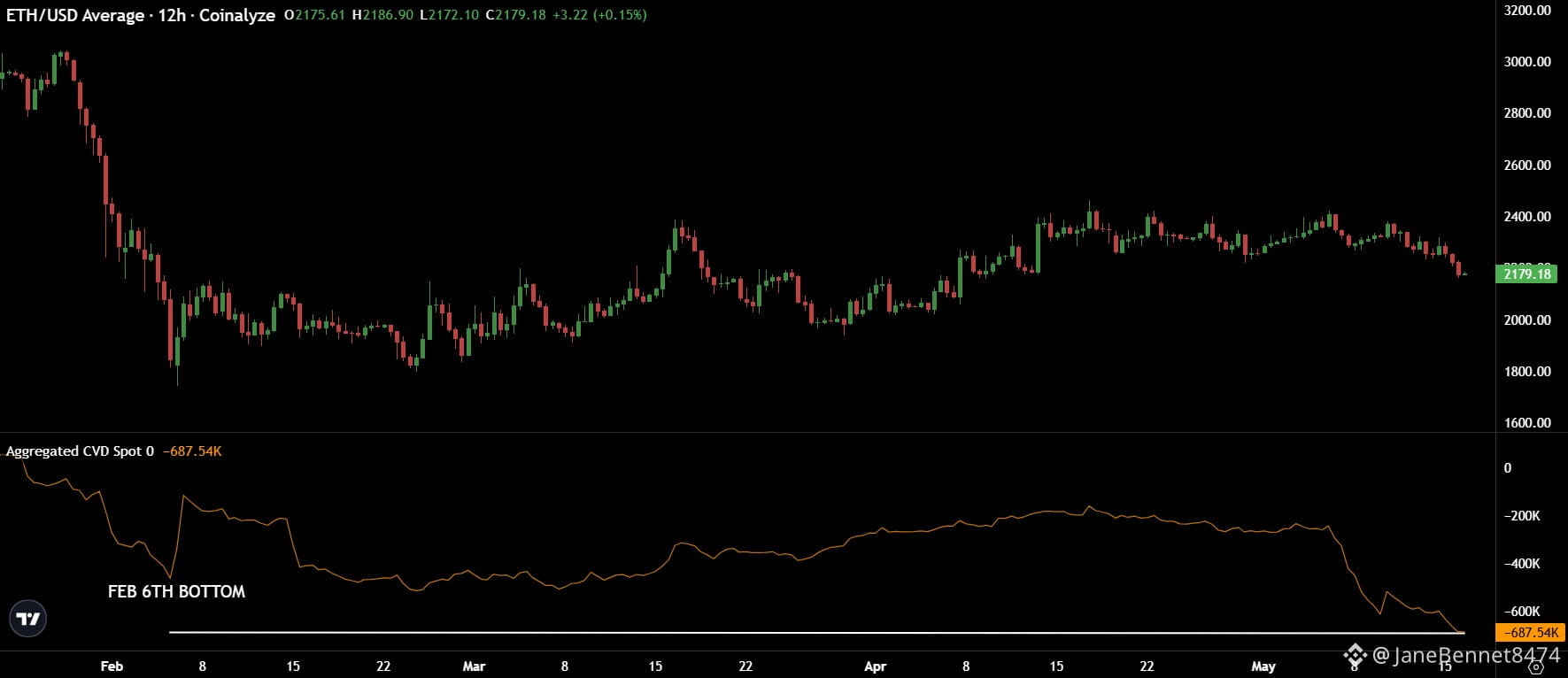
Task: Click the -600K label on the CVD axis
Action: click(1522, 612)
